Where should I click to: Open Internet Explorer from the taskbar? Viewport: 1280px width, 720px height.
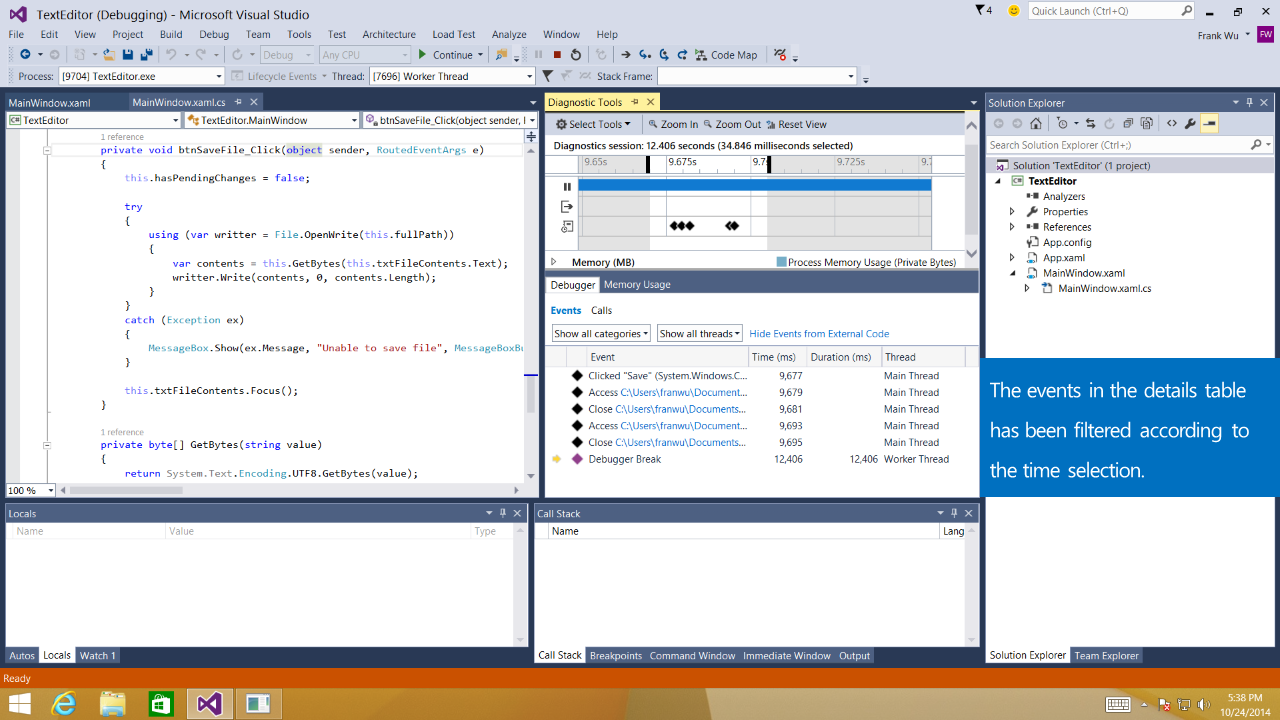click(64, 703)
